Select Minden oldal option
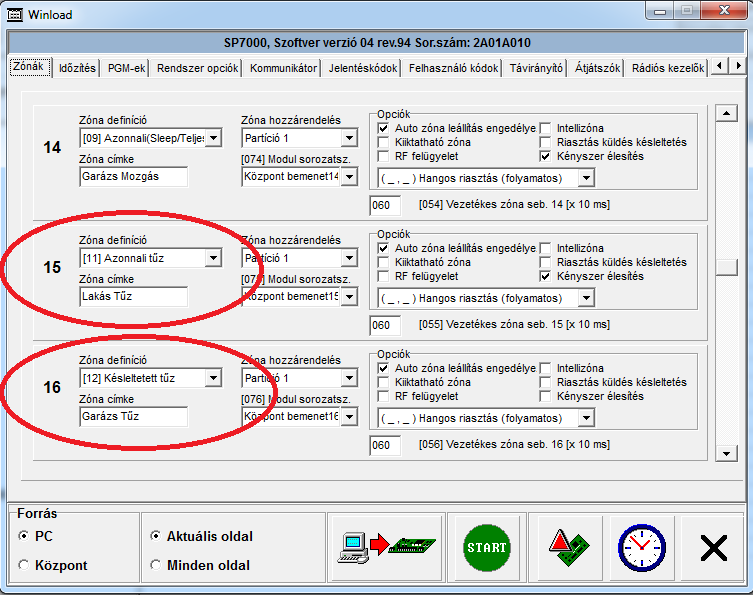This screenshot has width=753, height=595. (155, 565)
